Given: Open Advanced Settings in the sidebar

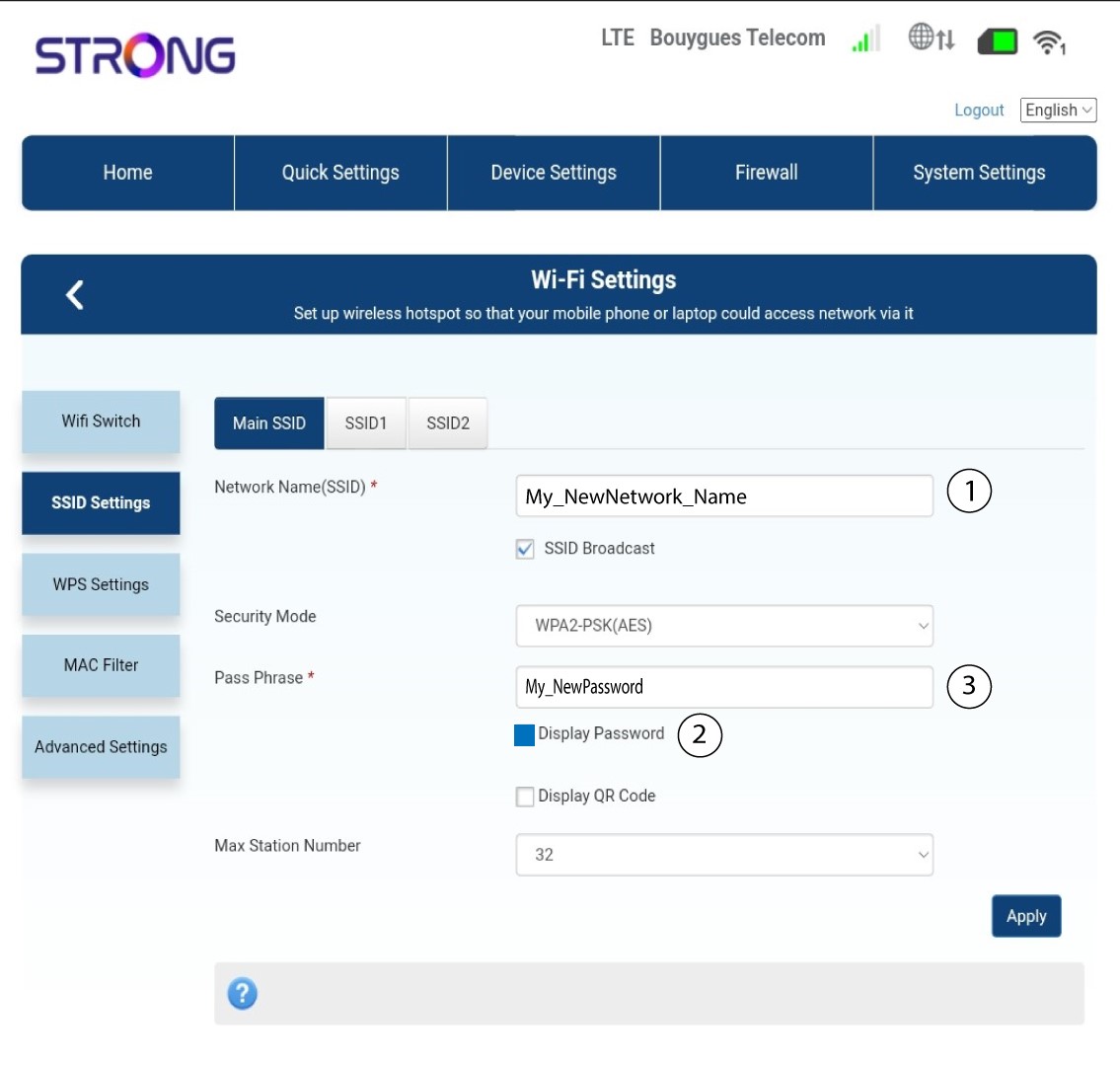Looking at the screenshot, I should (x=101, y=746).
